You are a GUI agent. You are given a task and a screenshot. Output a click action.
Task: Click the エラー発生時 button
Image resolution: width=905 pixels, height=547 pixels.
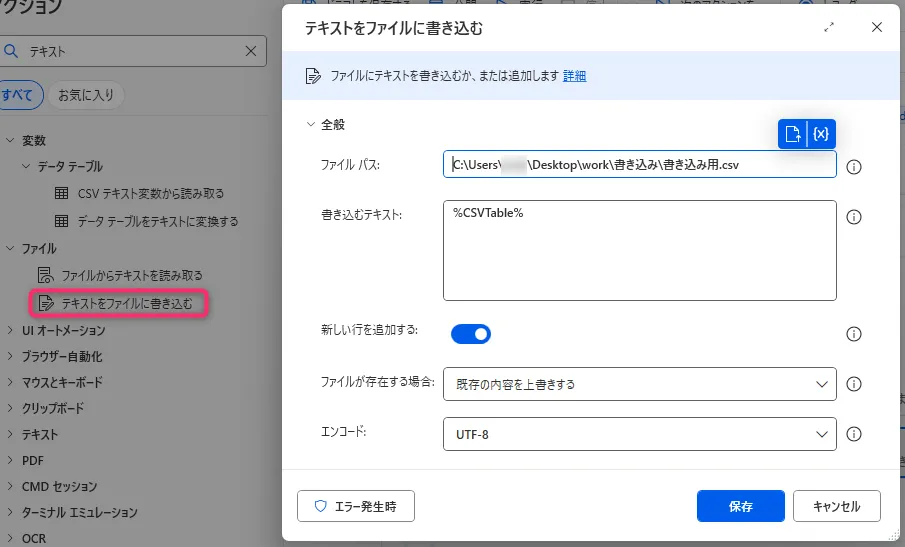pyautogui.click(x=356, y=506)
